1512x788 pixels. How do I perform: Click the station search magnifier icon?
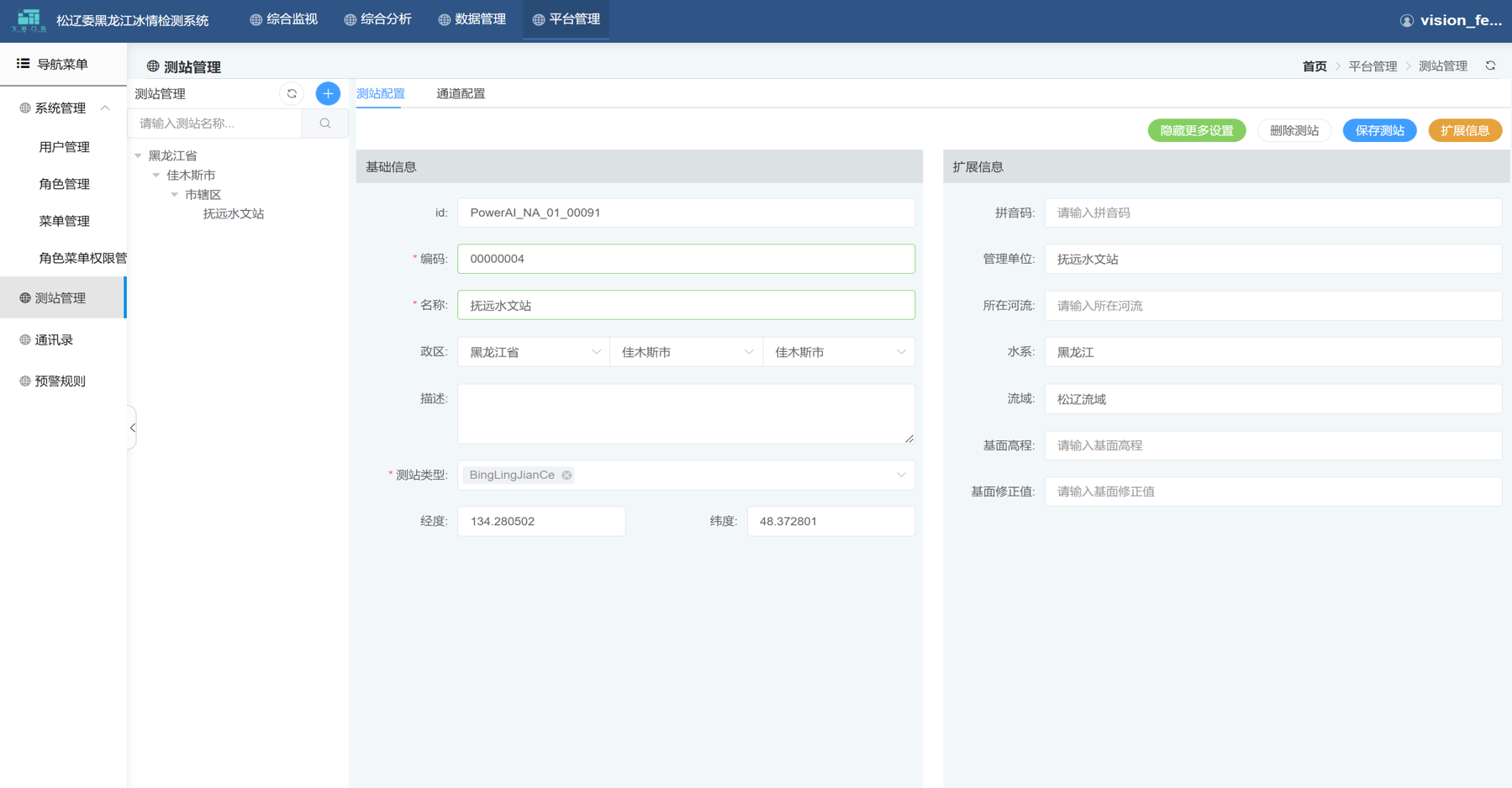pos(325,123)
